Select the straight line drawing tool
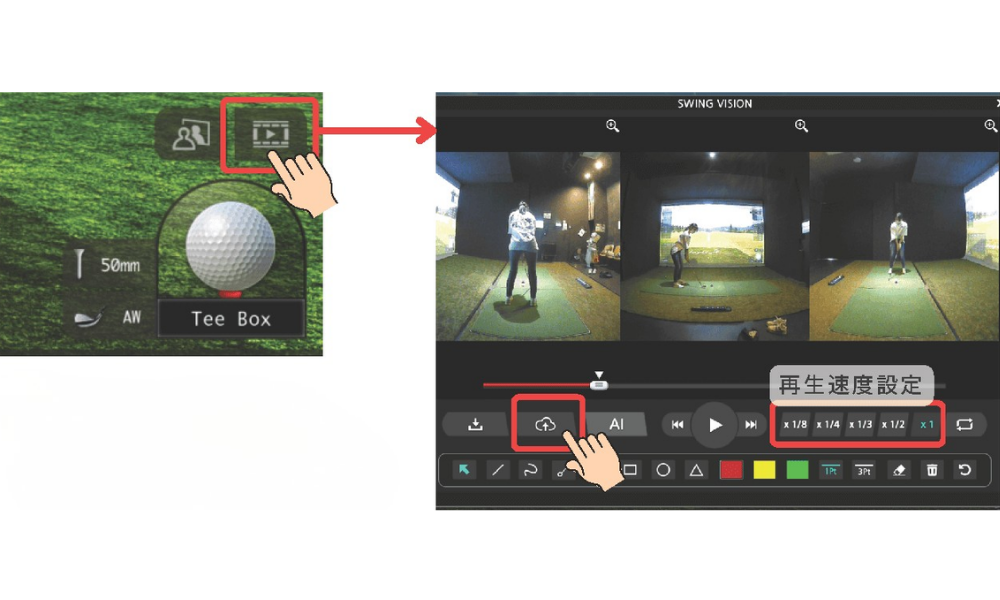Image resolution: width=1000 pixels, height=600 pixels. [x=497, y=471]
